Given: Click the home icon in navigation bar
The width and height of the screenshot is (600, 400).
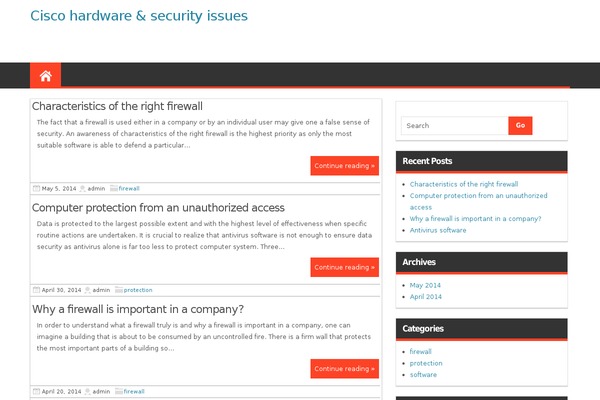Looking at the screenshot, I should (46, 76).
